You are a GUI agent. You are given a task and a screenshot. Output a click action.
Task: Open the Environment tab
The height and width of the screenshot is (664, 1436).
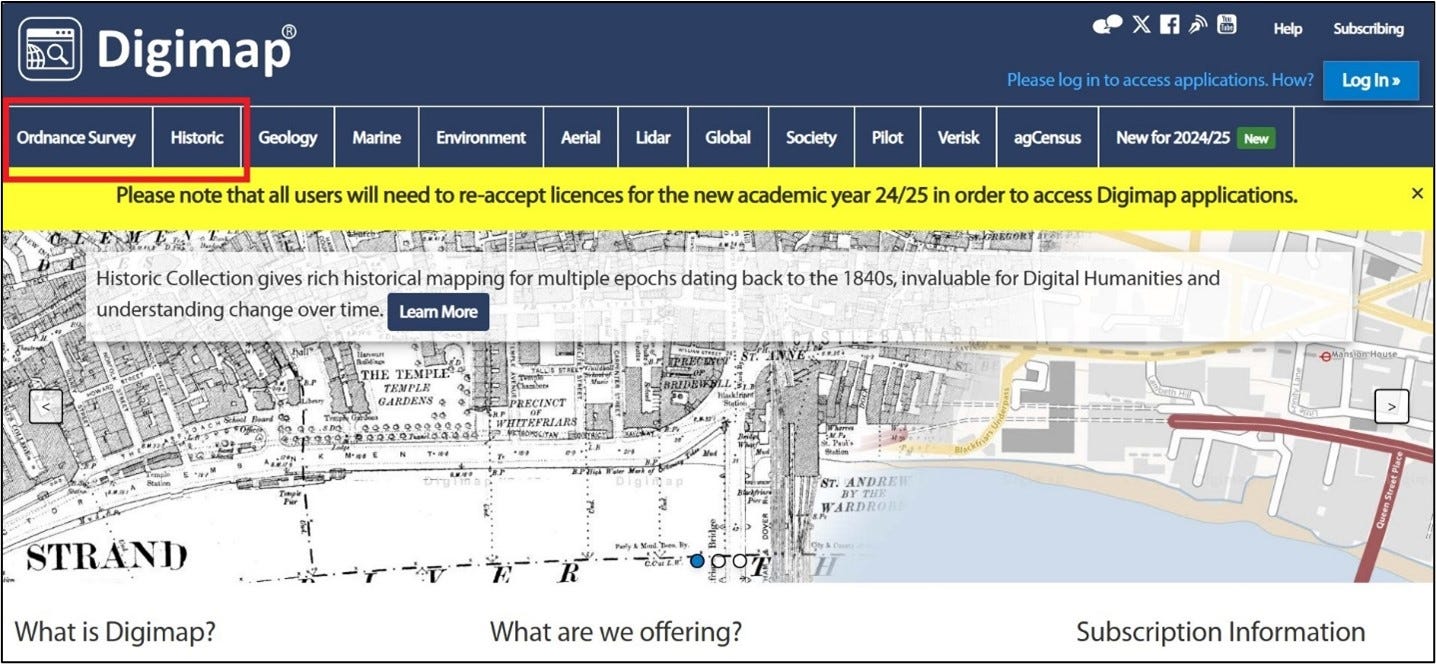(x=481, y=137)
